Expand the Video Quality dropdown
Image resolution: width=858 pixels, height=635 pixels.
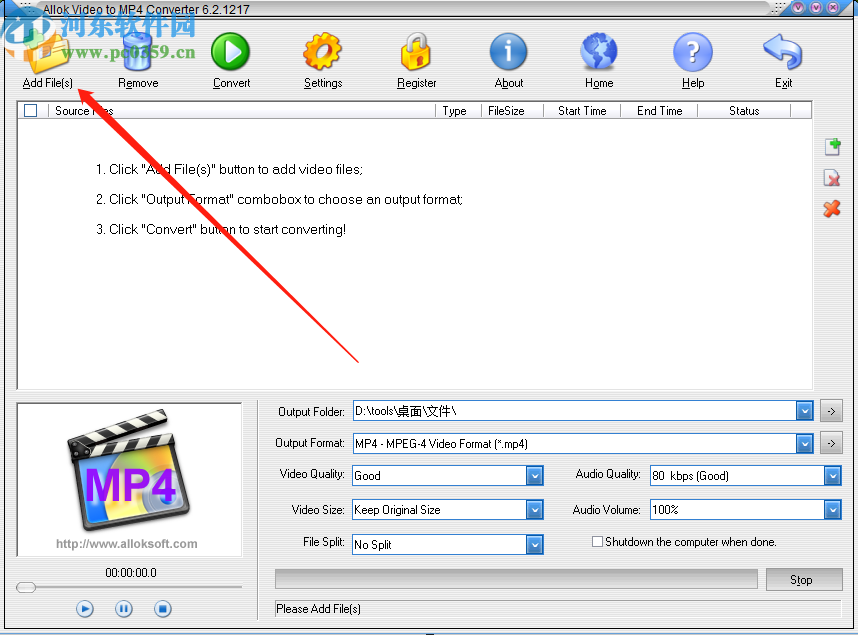(x=533, y=475)
